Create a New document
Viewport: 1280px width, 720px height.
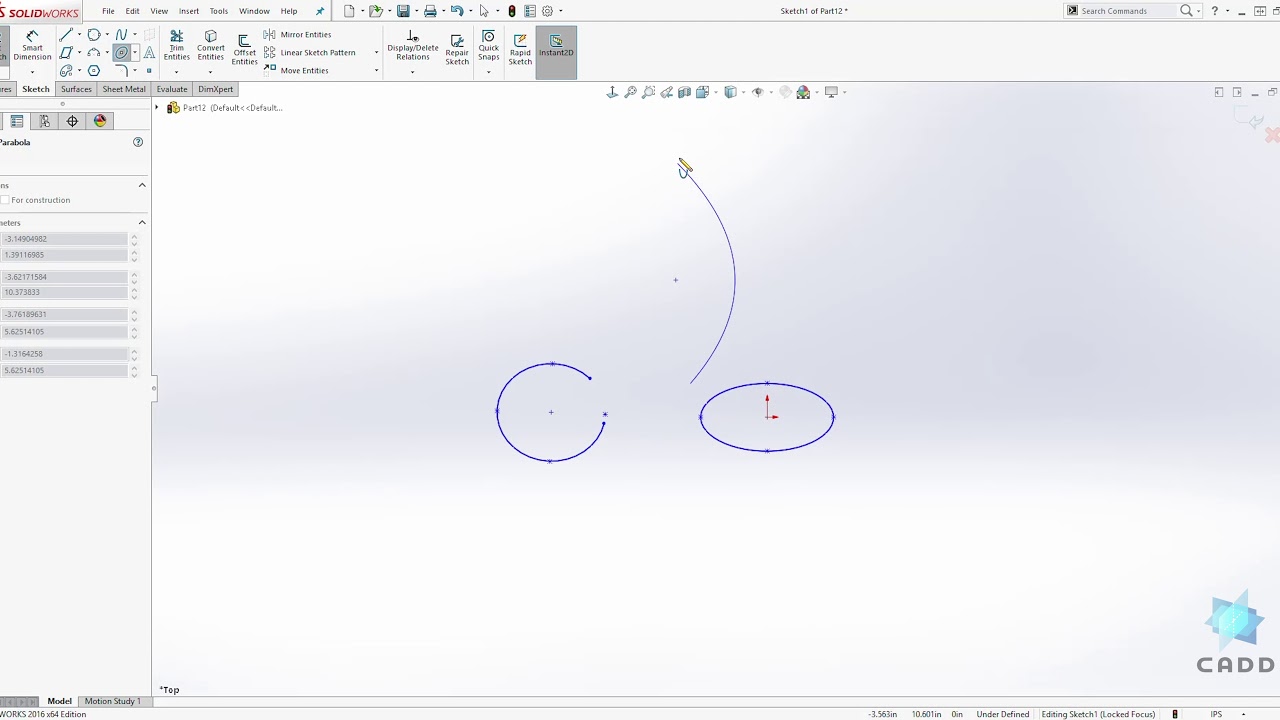point(349,11)
